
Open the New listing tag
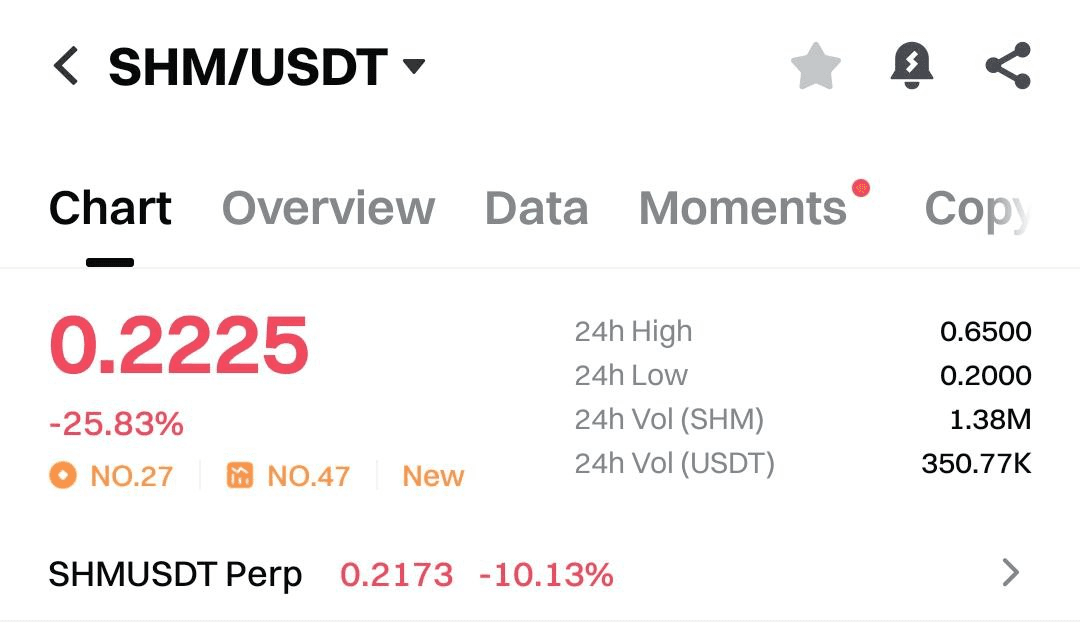(433, 476)
